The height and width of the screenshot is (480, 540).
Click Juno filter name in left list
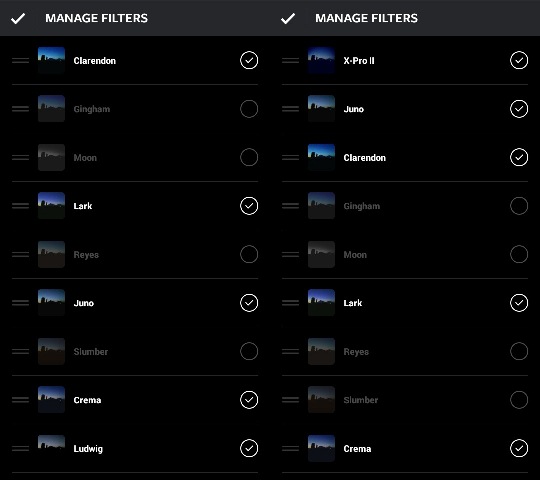pos(84,303)
